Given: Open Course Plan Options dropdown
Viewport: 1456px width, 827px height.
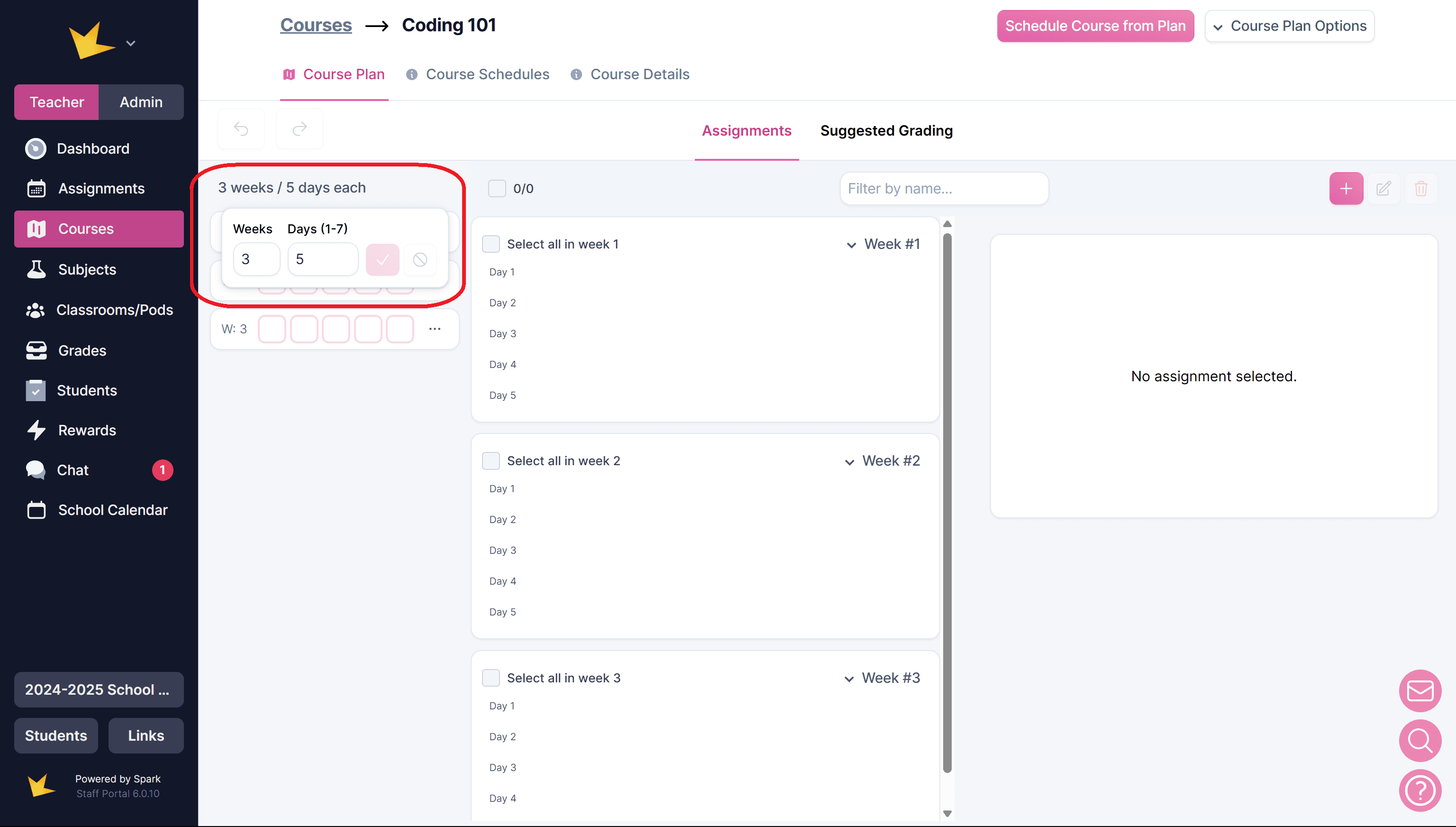Looking at the screenshot, I should click(1289, 26).
